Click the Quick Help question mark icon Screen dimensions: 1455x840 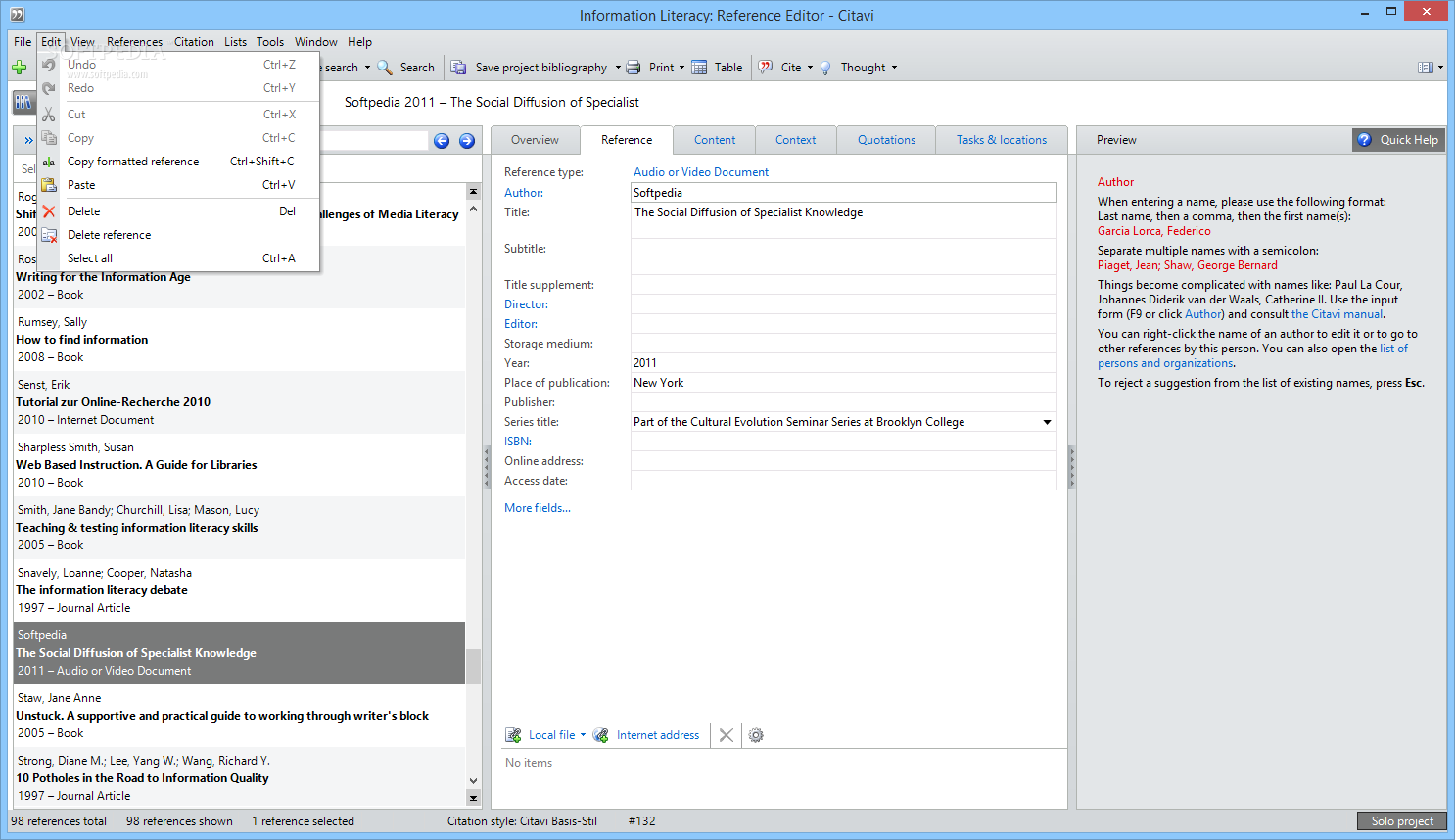(x=1364, y=140)
